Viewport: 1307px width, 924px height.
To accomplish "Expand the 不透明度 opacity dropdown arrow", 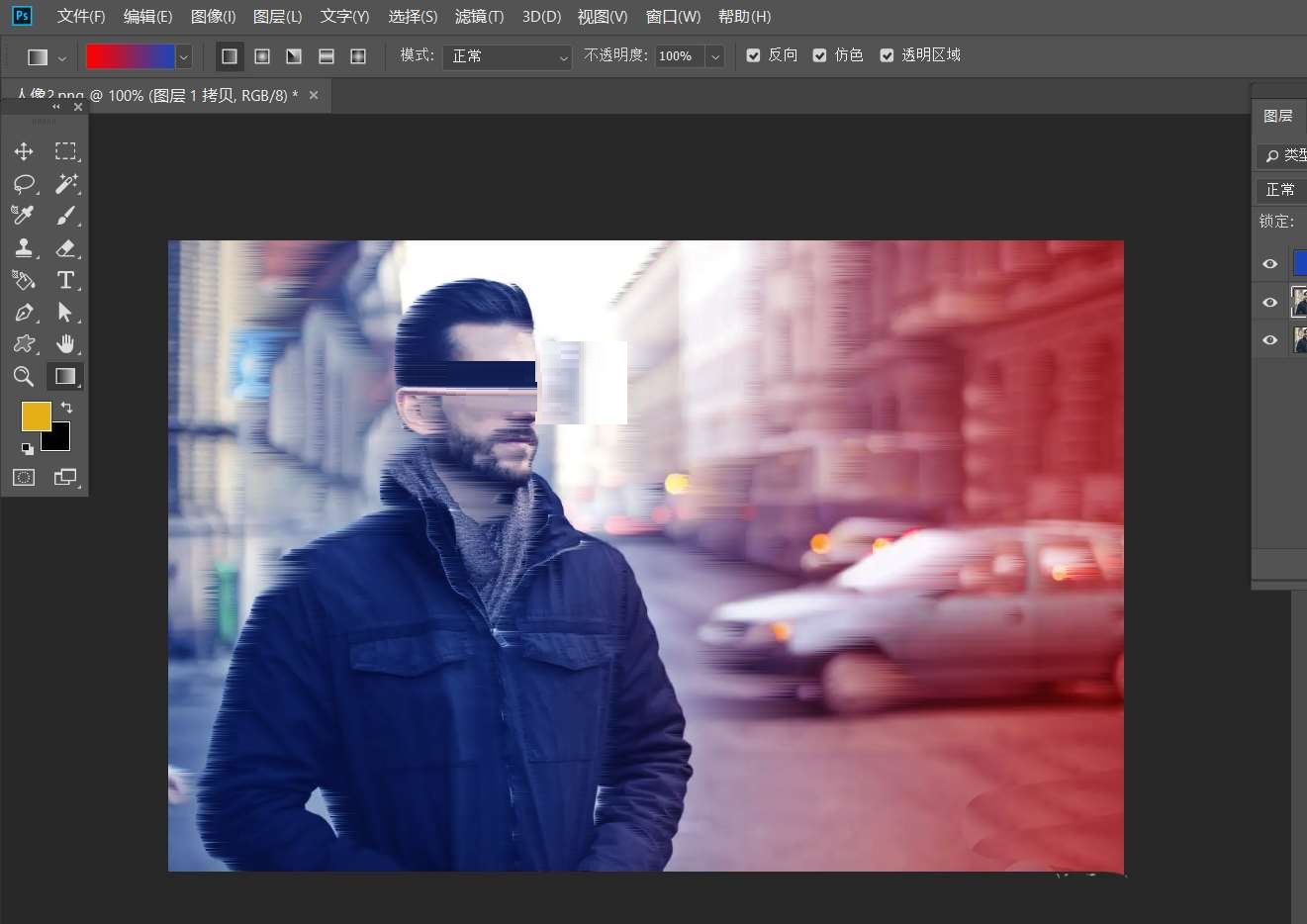I will point(714,56).
